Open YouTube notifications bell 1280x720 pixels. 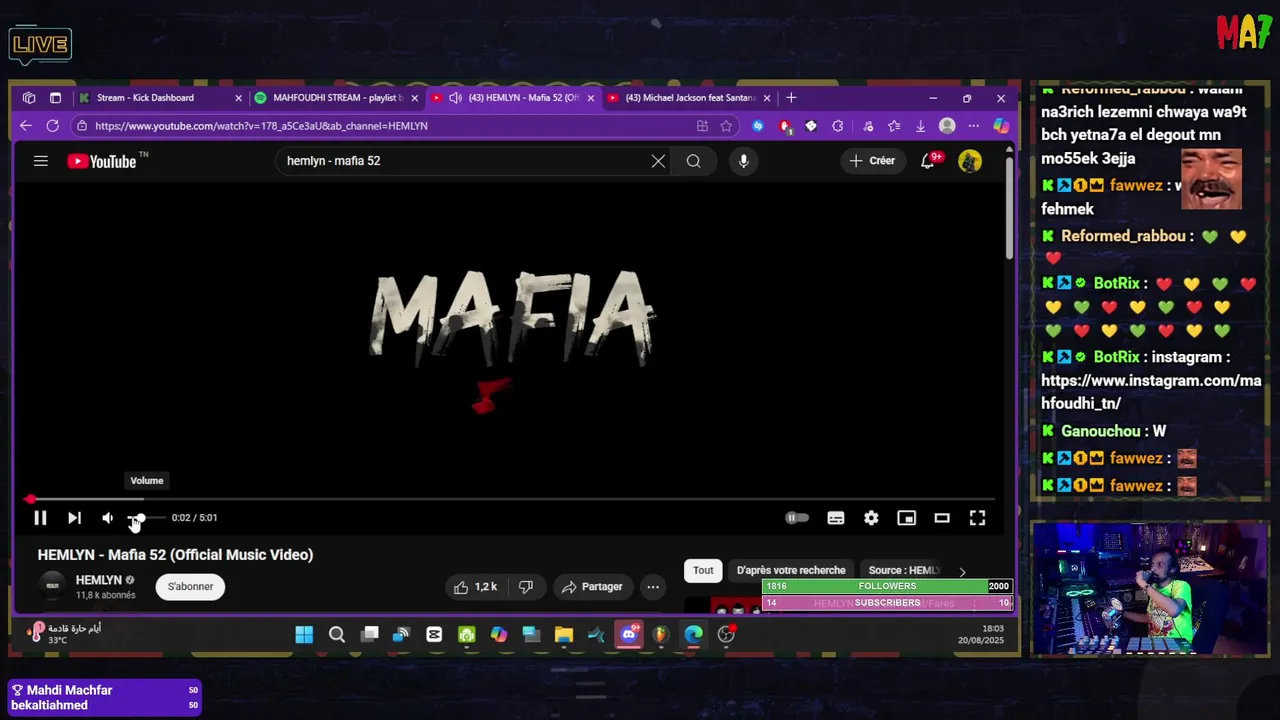coord(929,161)
